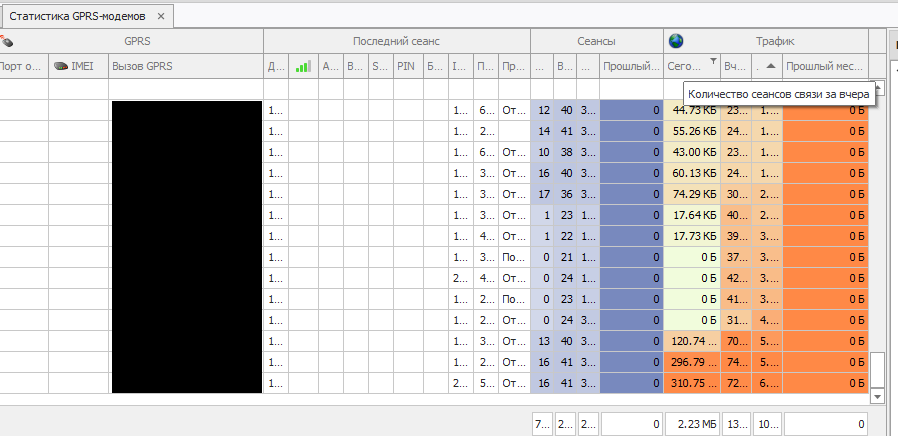This screenshot has height=436, width=898.
Task: Click the globe icon beside Трафик header
Action: (676, 41)
